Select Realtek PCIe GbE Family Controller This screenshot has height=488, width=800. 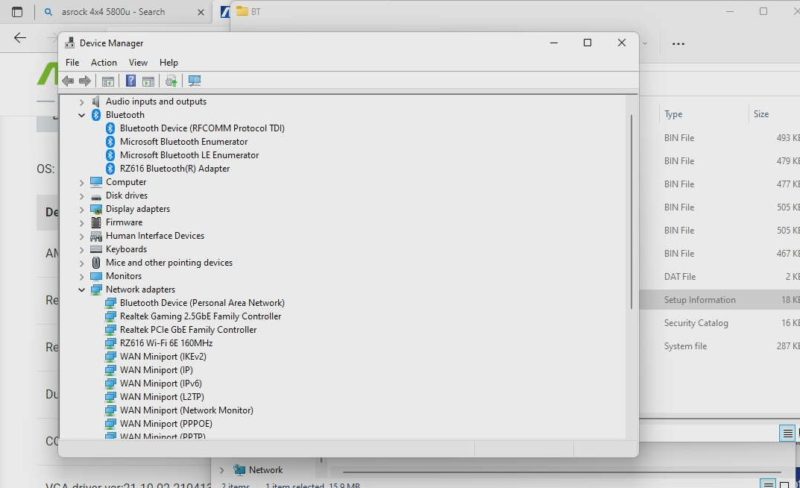coord(188,330)
